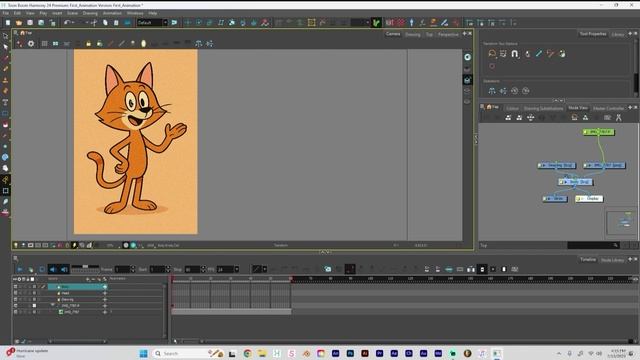The image size is (640, 360).
Task: Open the Master Controller tab
Action: pos(608,108)
